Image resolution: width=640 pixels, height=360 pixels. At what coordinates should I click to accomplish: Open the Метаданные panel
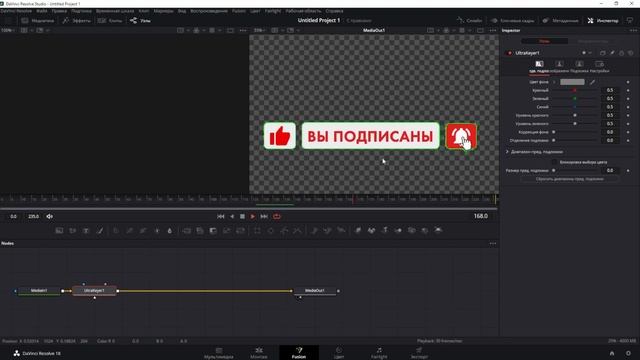point(560,20)
